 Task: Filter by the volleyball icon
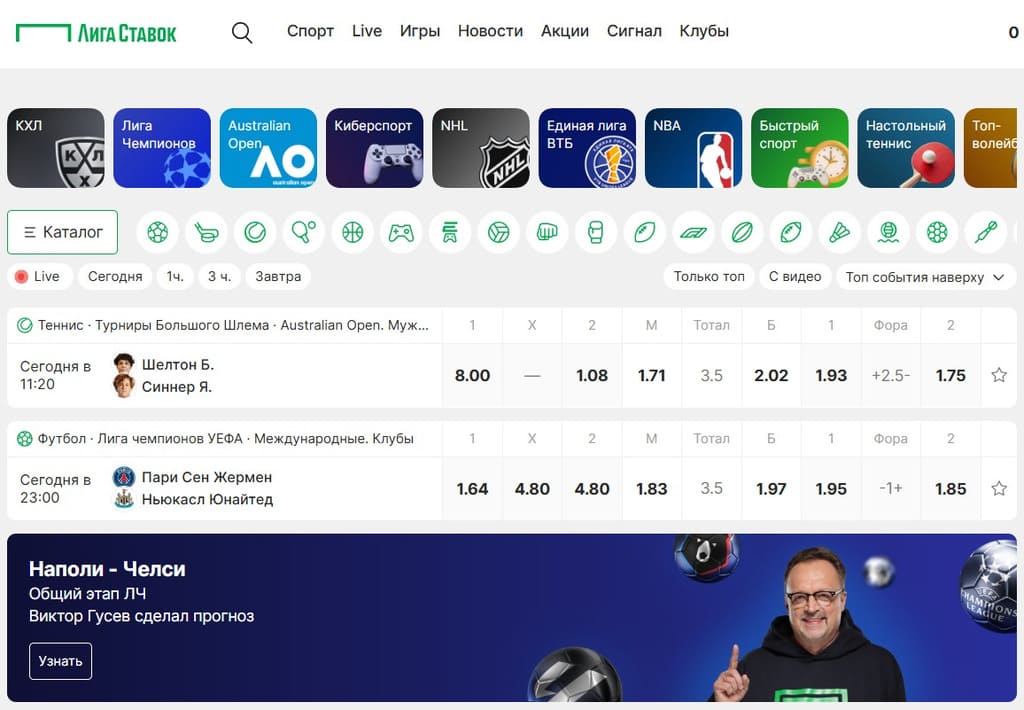[x=498, y=232]
